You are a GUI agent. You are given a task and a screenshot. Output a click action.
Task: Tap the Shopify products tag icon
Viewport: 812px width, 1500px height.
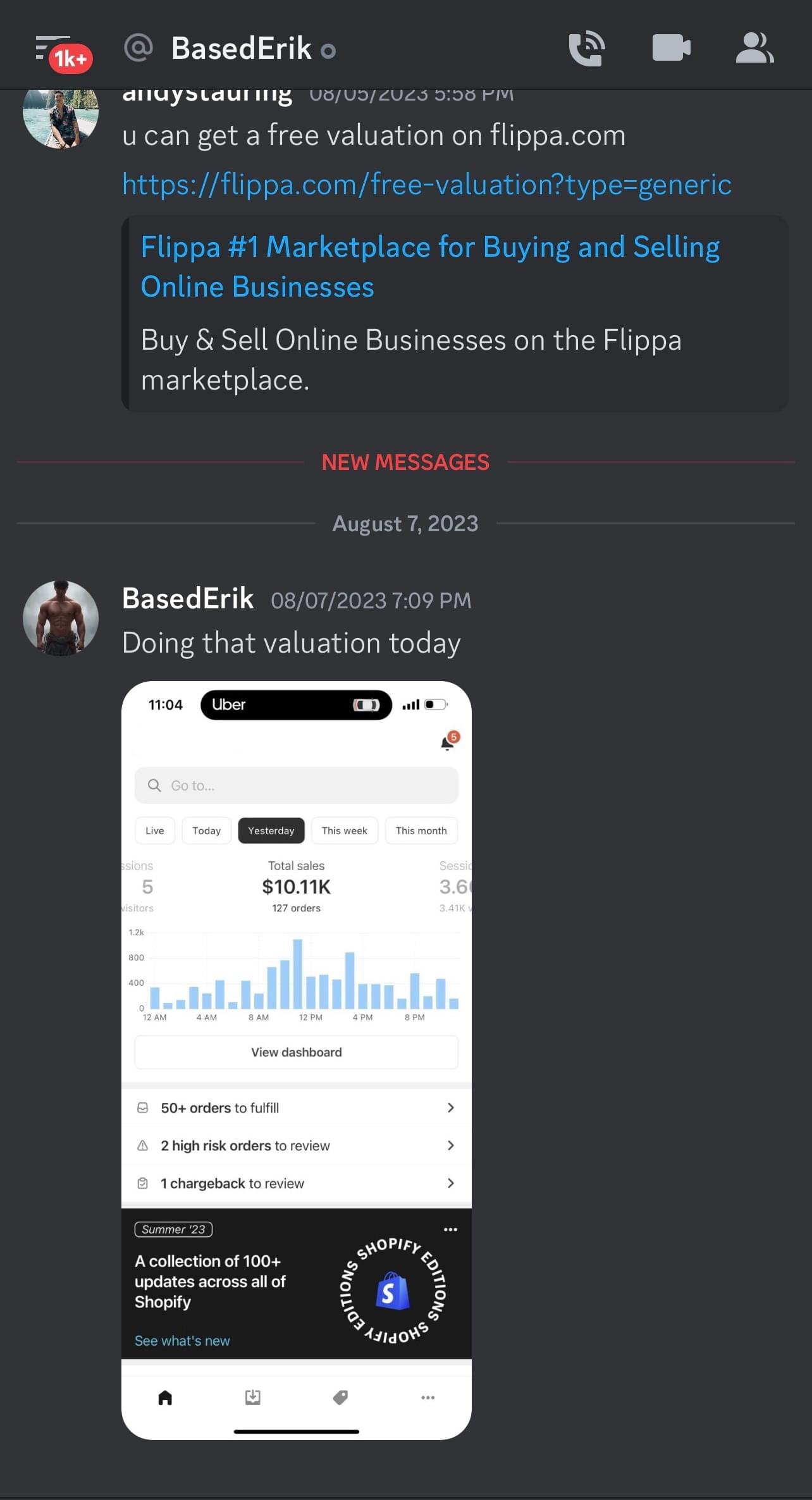click(340, 1398)
